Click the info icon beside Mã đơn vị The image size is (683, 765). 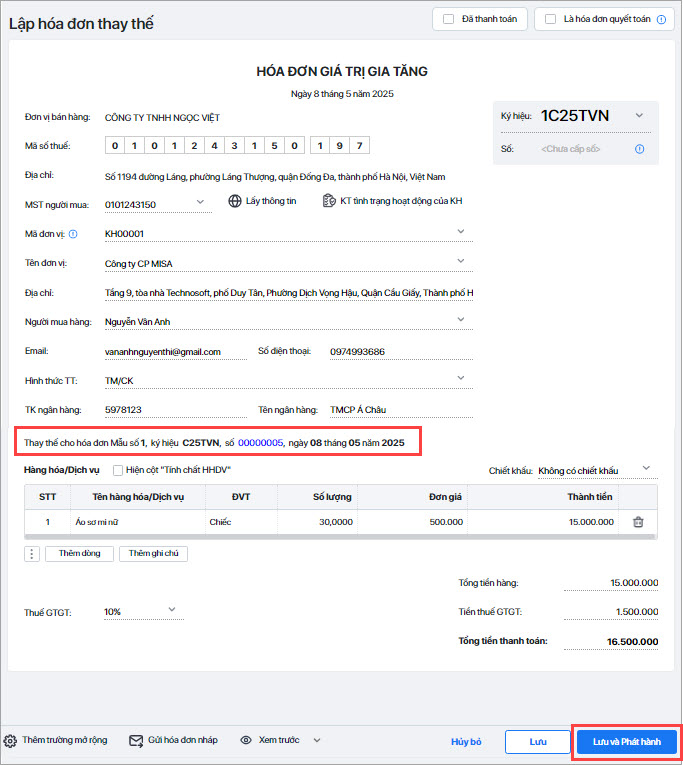click(x=73, y=234)
